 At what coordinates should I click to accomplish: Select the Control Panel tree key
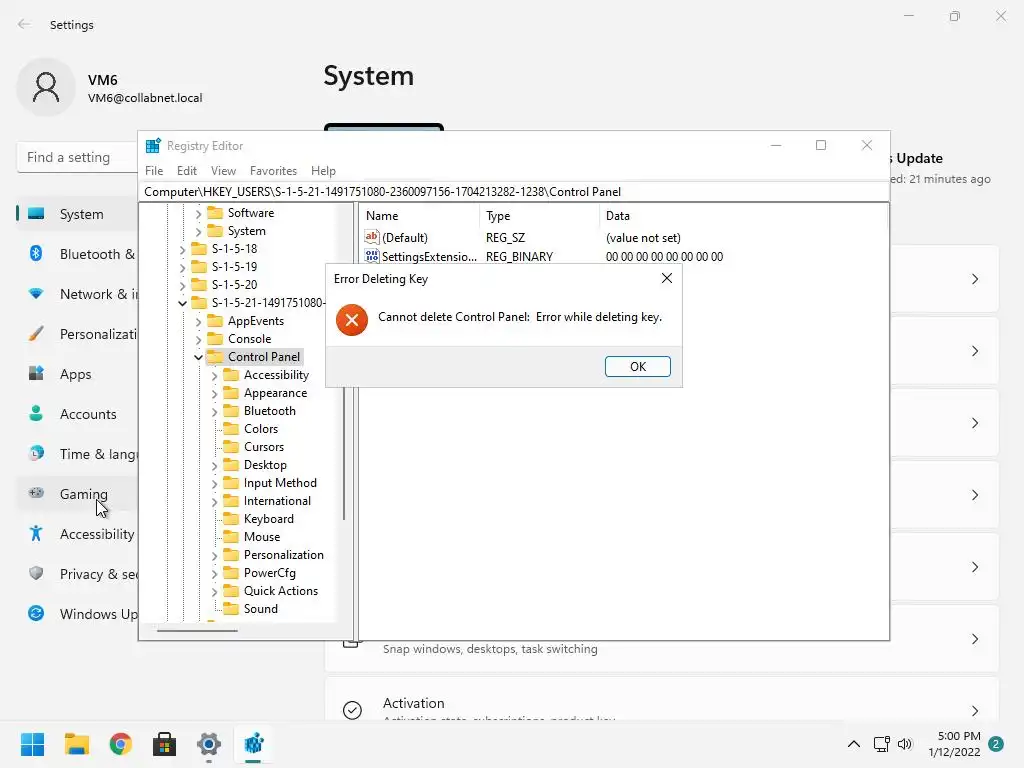coord(264,357)
